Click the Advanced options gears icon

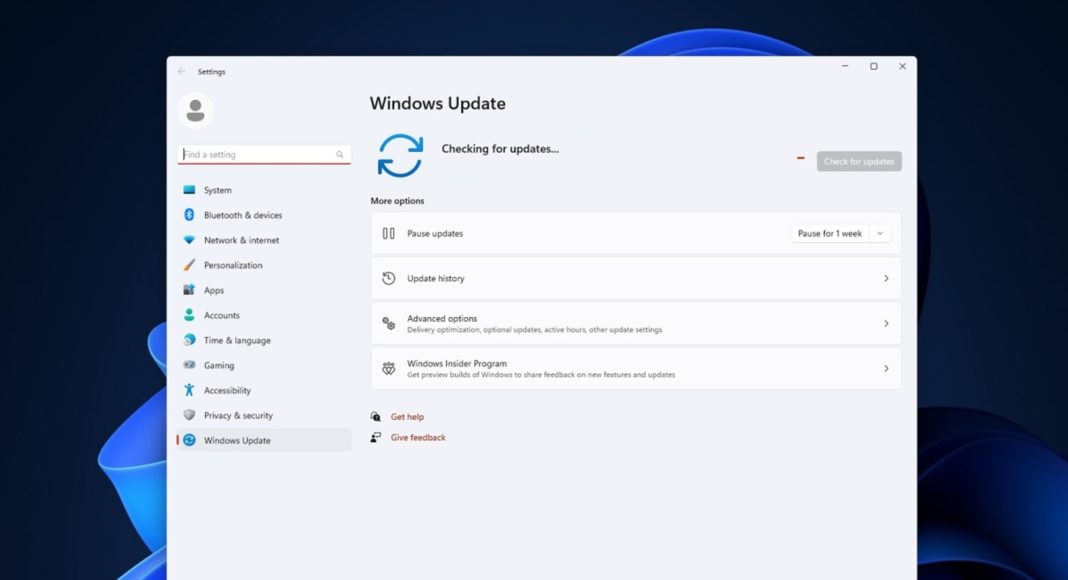pos(388,323)
